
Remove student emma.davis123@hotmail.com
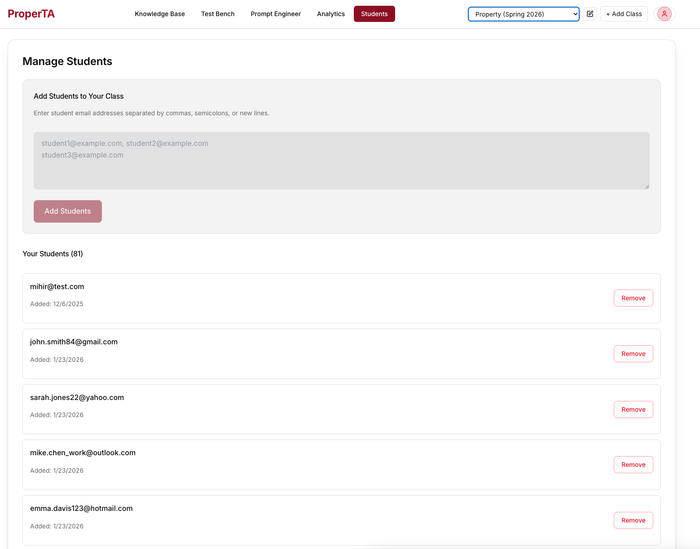pyautogui.click(x=633, y=520)
